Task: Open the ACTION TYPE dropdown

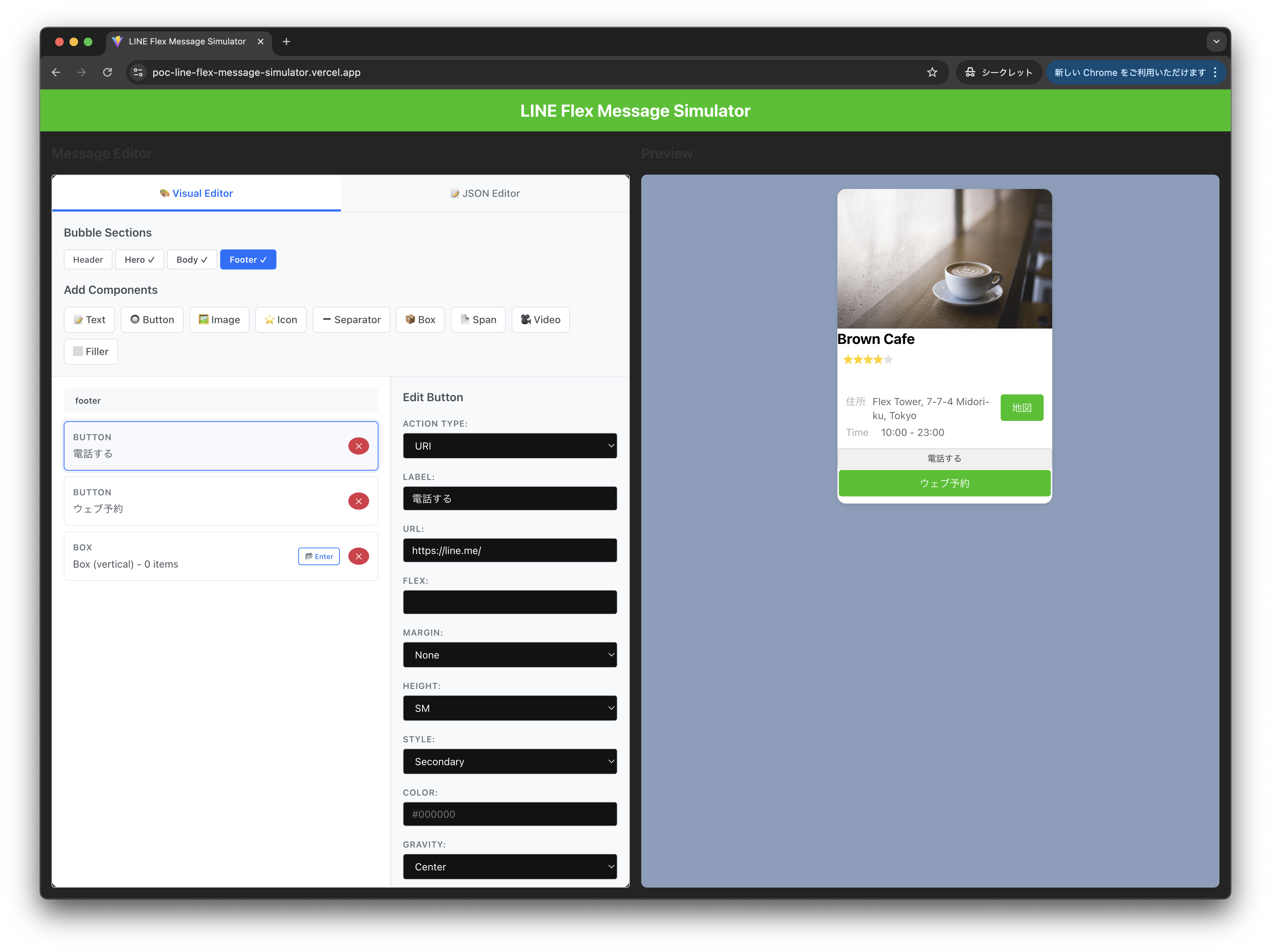Action: 510,446
